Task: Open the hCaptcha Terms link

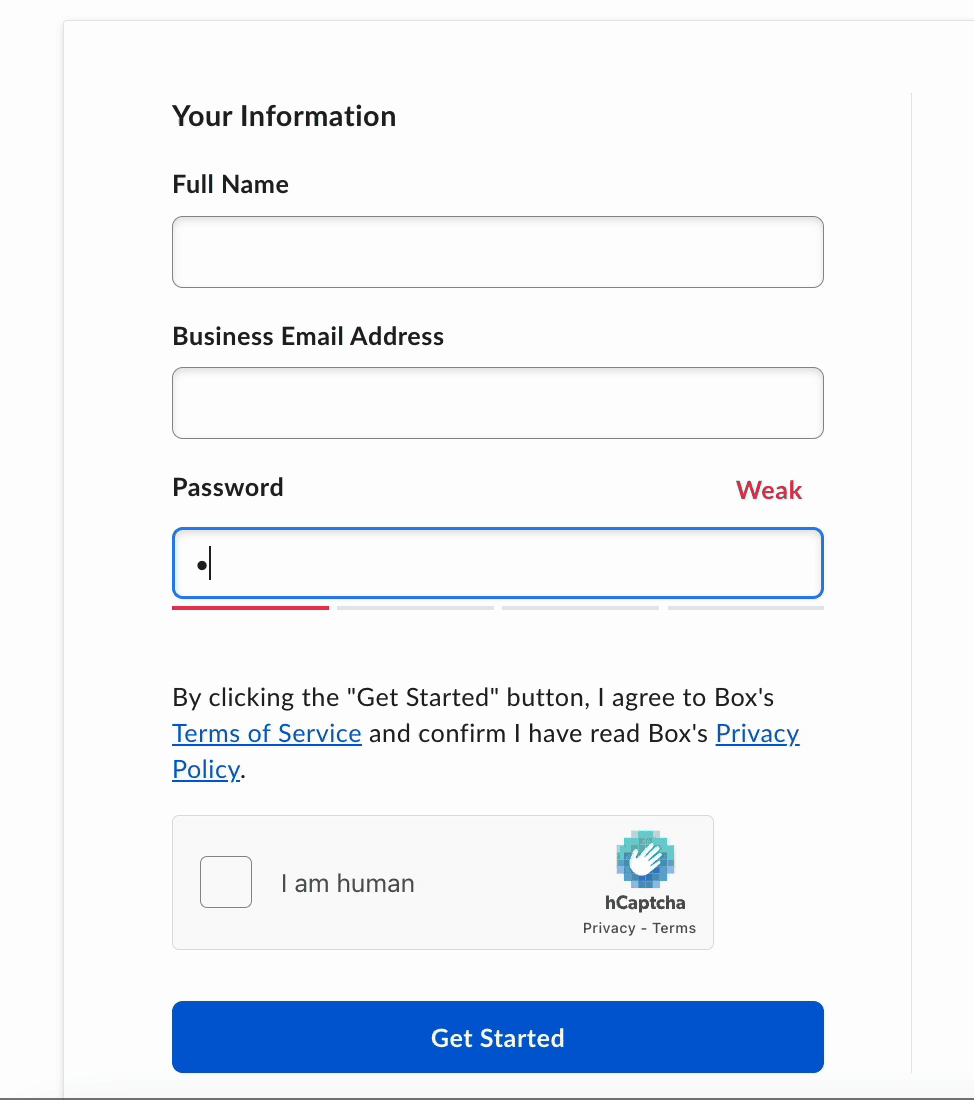Action: [674, 928]
